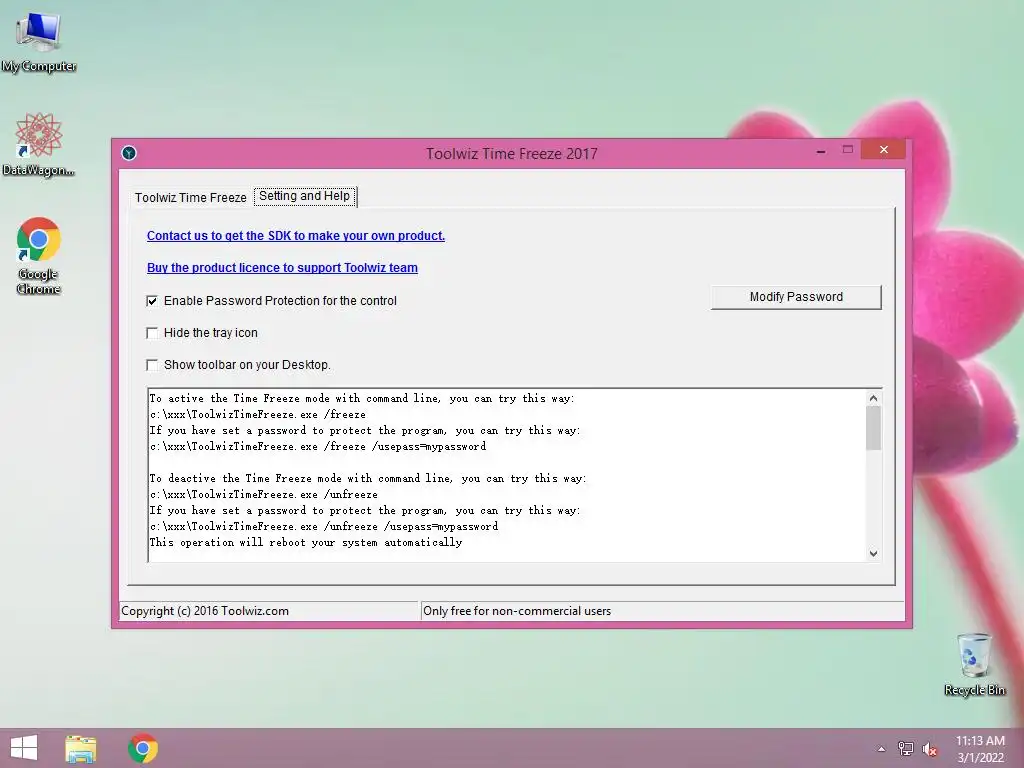The height and width of the screenshot is (768, 1024).
Task: Launch Chrome from the taskbar
Action: coord(143,748)
